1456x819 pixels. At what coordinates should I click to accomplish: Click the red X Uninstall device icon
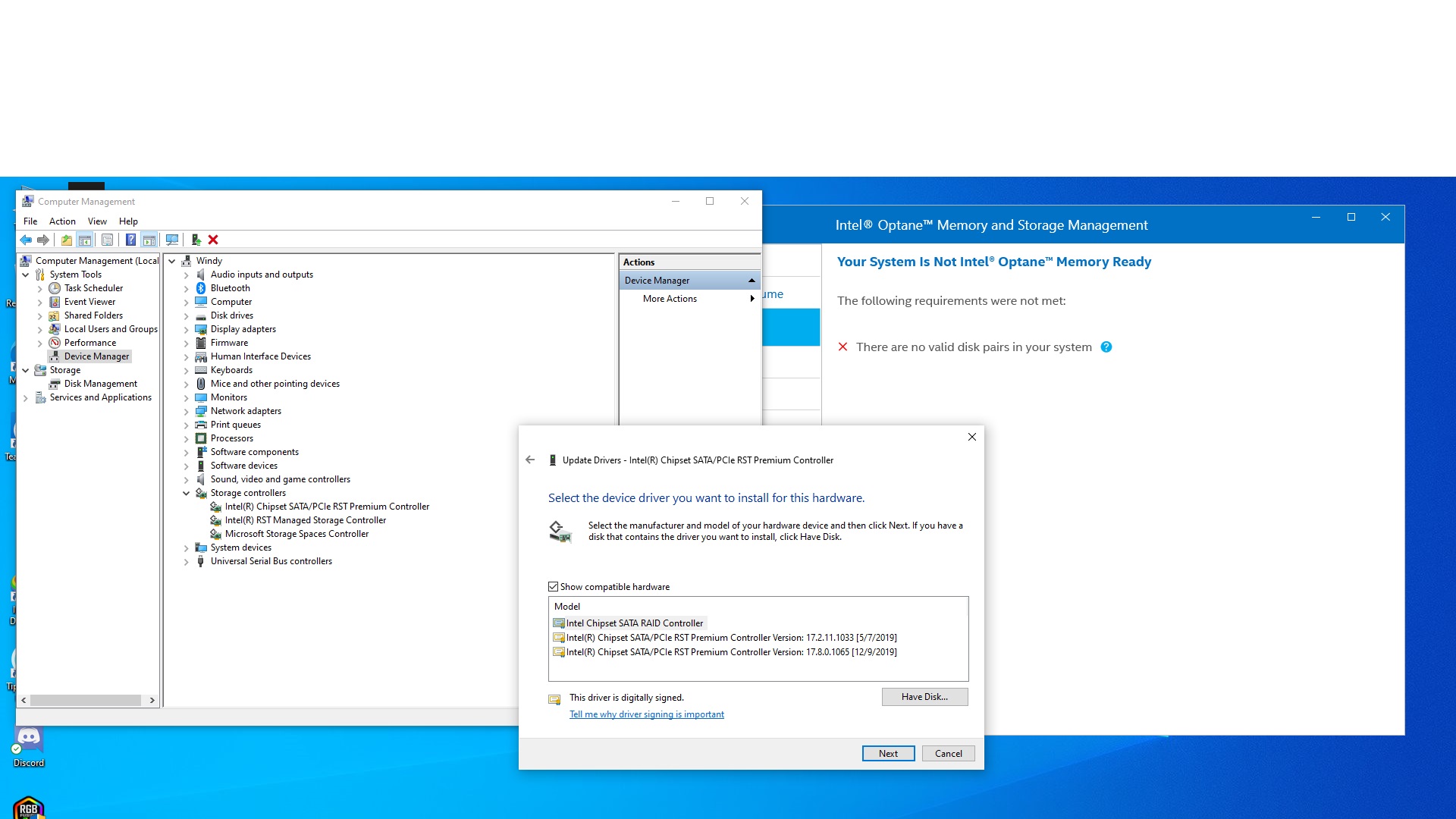click(x=213, y=240)
